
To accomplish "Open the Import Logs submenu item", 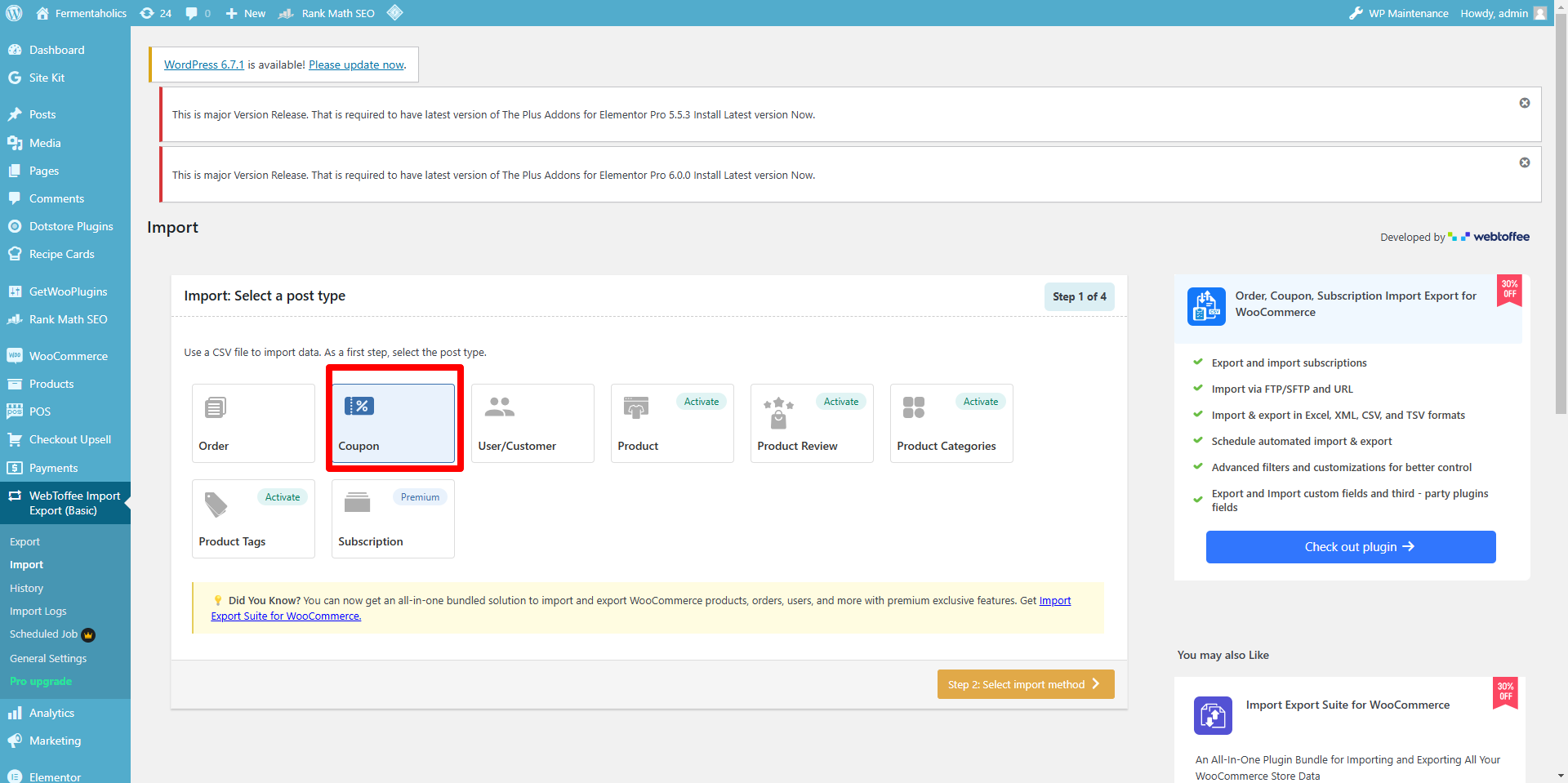I will 38,611.
